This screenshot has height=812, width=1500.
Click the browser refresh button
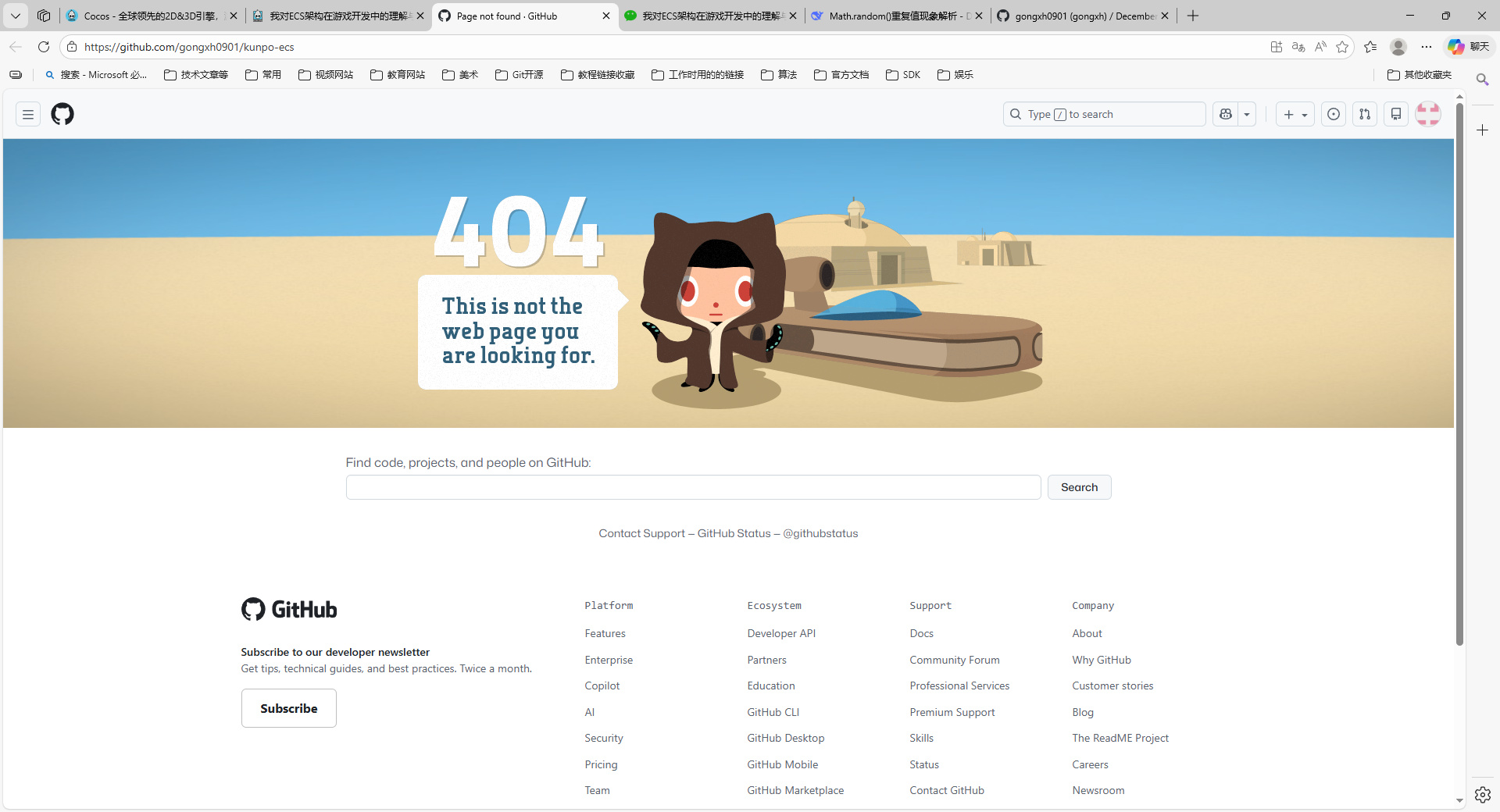click(44, 47)
